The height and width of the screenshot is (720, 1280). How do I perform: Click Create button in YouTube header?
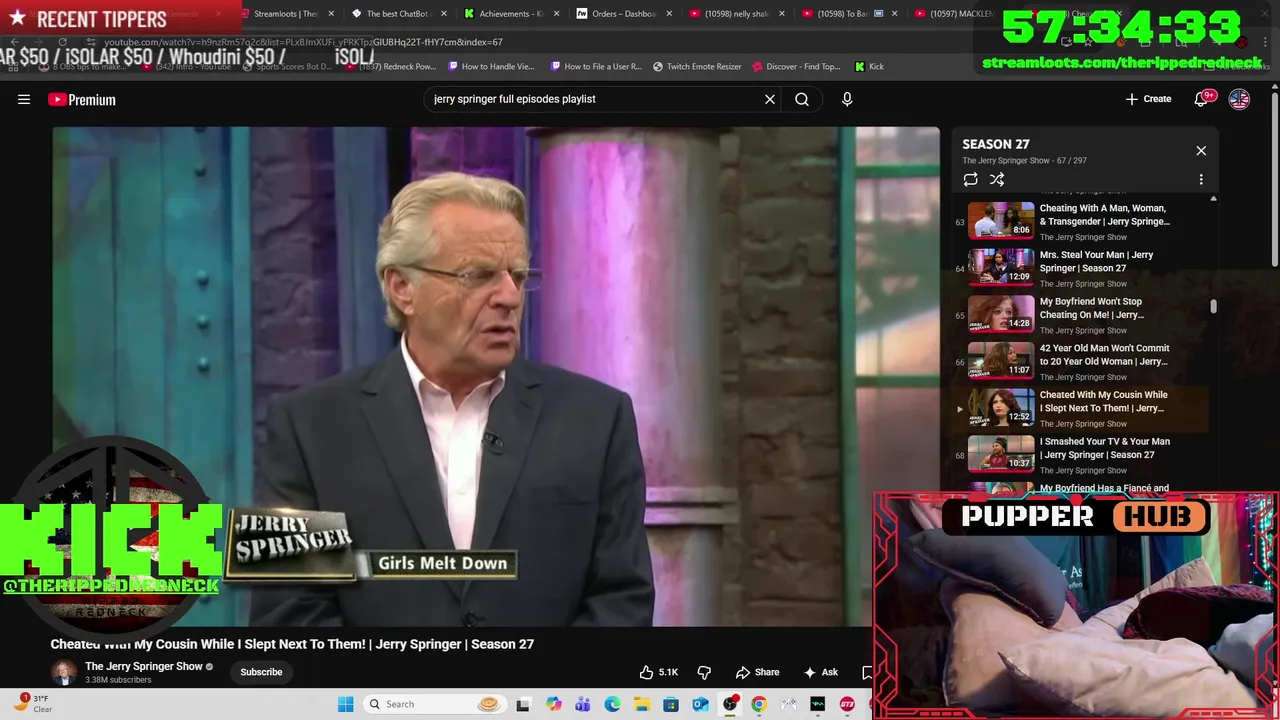[x=1148, y=99]
